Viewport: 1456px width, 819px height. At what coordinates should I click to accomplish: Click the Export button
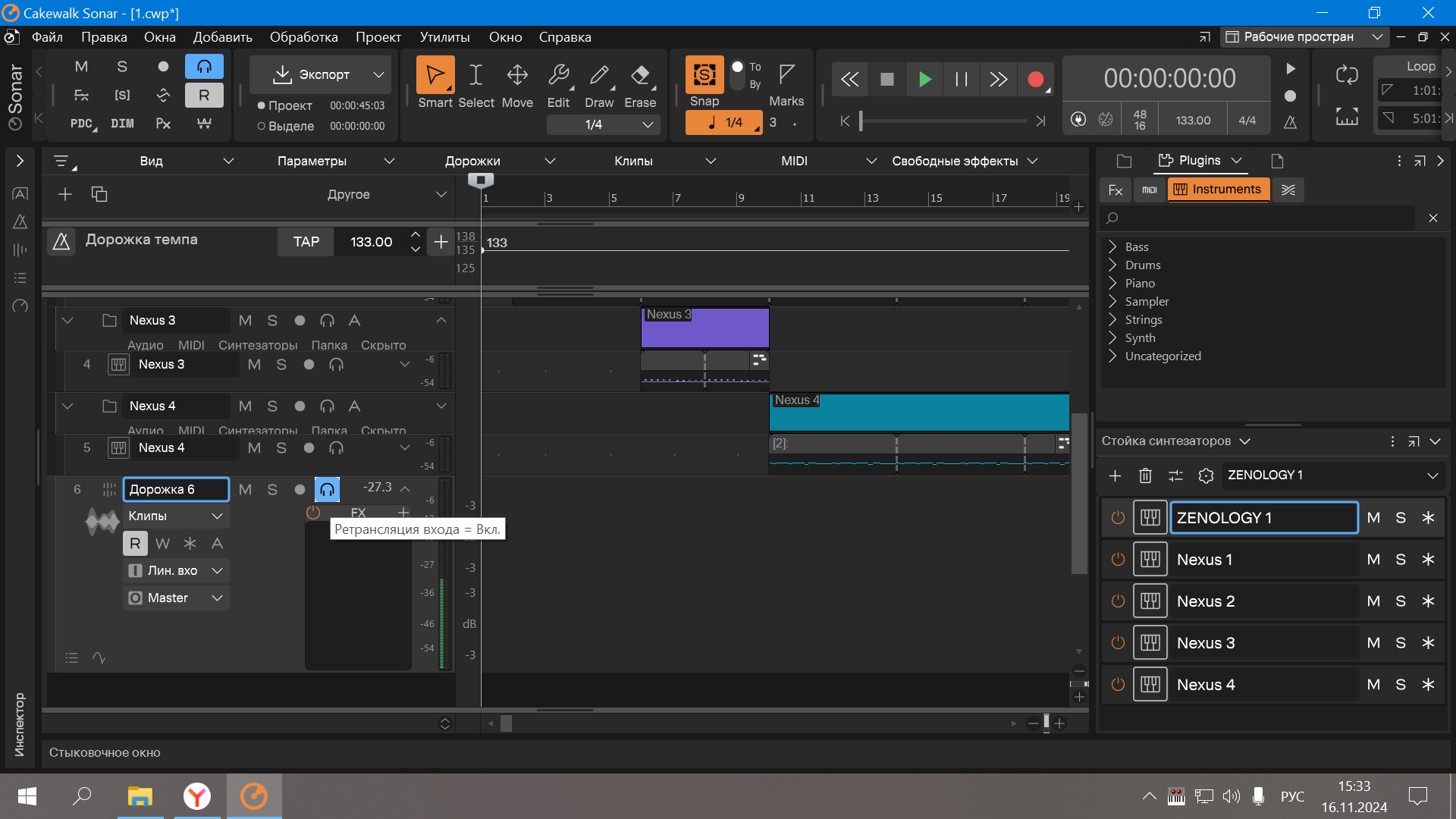point(311,74)
